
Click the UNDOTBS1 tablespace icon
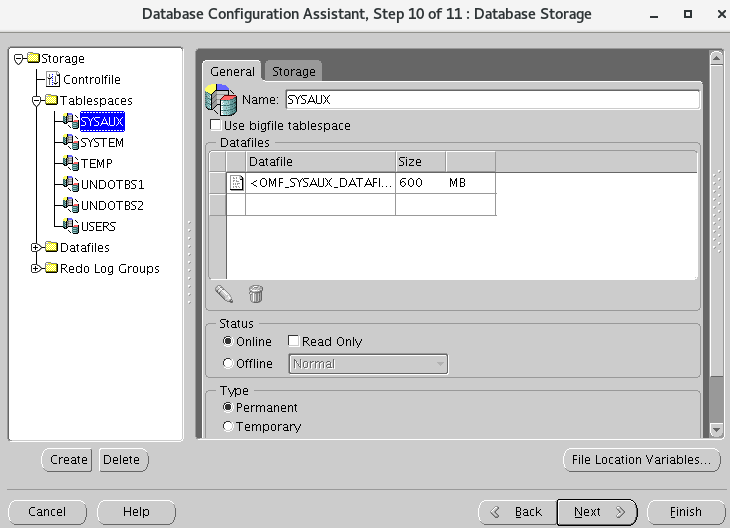tap(70, 185)
